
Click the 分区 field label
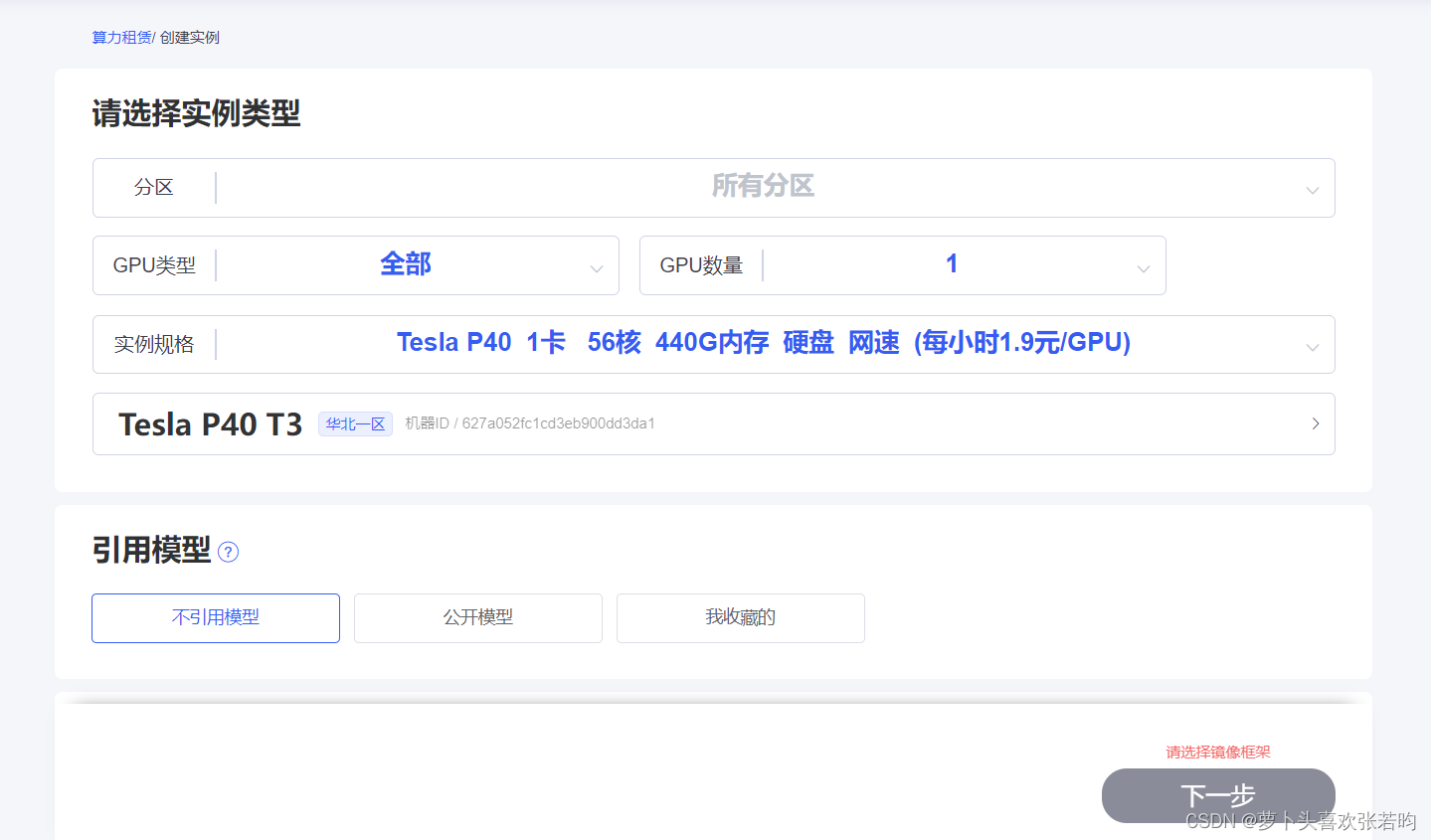pos(154,188)
